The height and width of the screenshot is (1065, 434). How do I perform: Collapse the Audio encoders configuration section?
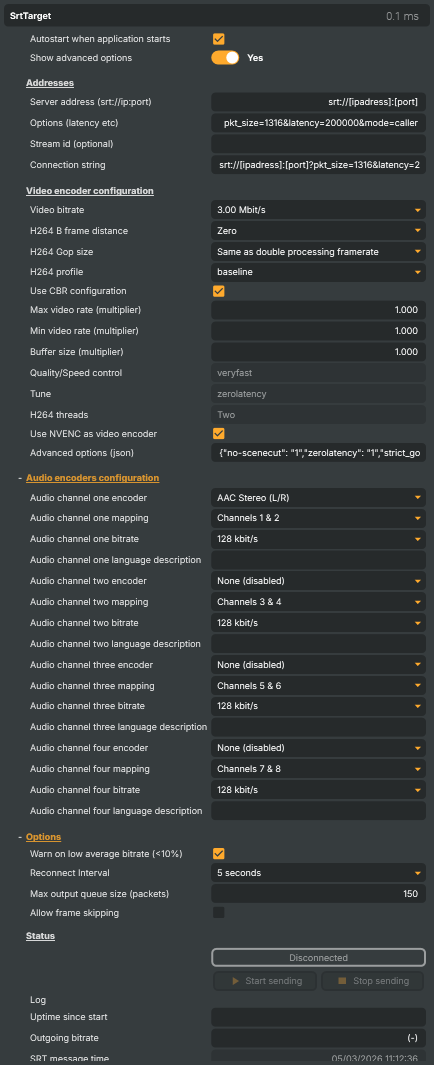pos(92,477)
